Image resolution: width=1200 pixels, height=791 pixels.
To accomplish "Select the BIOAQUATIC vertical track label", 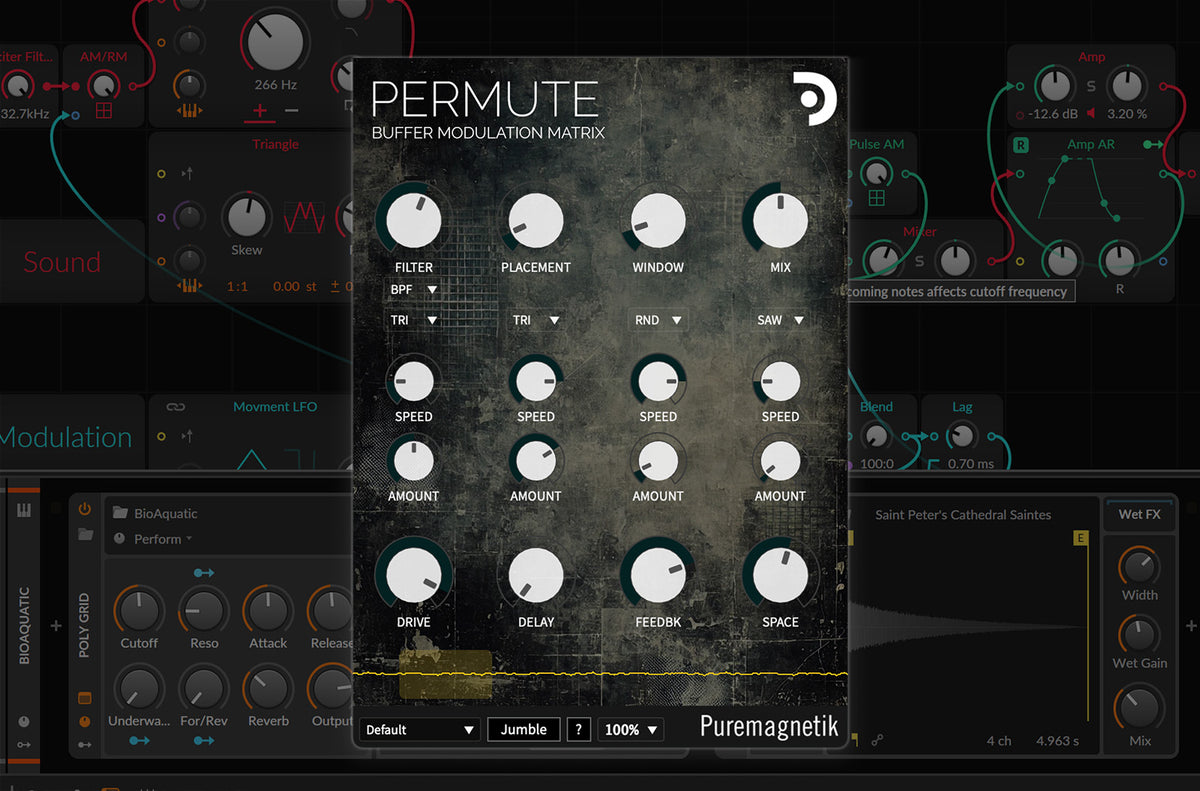I will pos(24,624).
